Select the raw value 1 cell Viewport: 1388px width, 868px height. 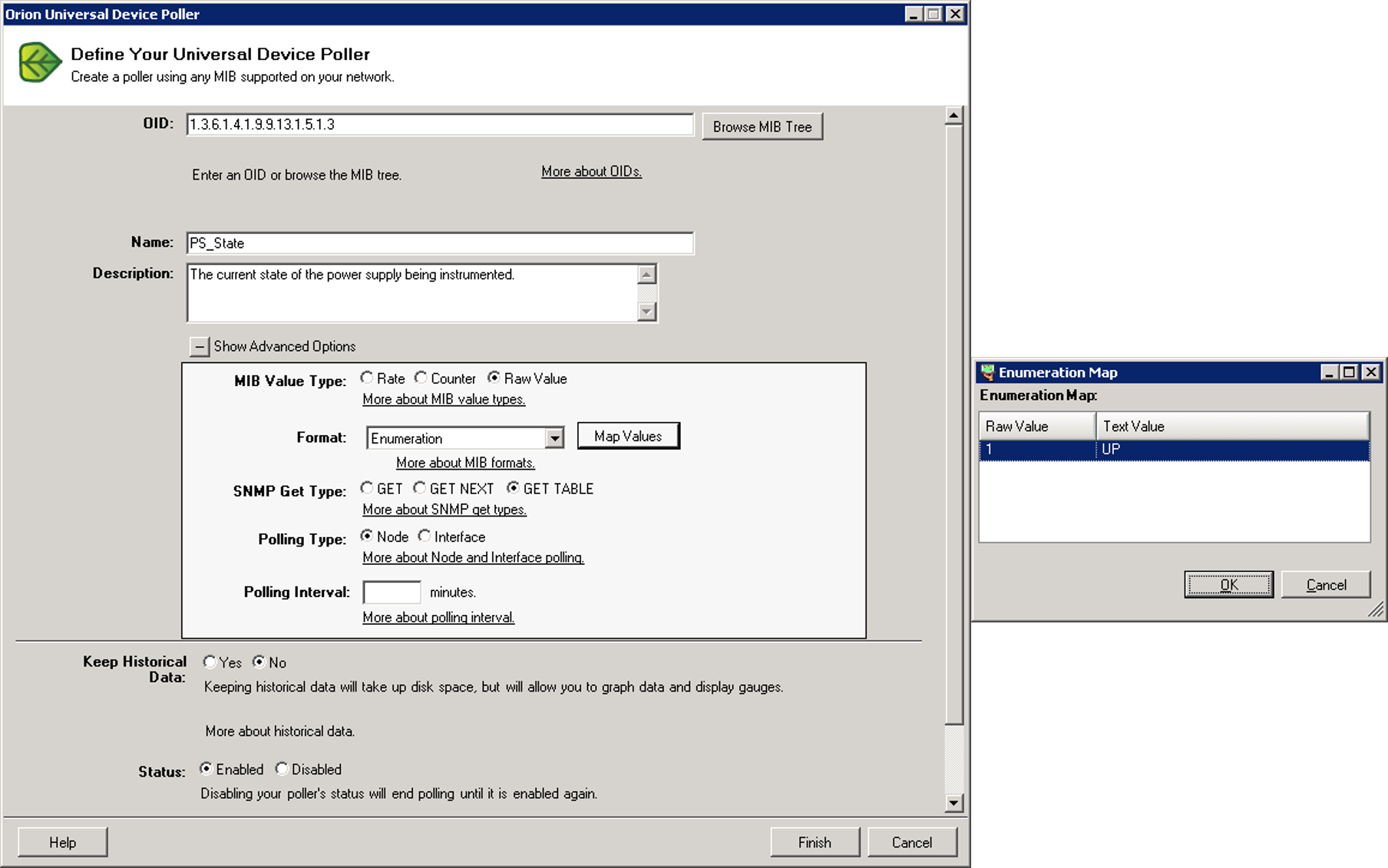click(1037, 450)
